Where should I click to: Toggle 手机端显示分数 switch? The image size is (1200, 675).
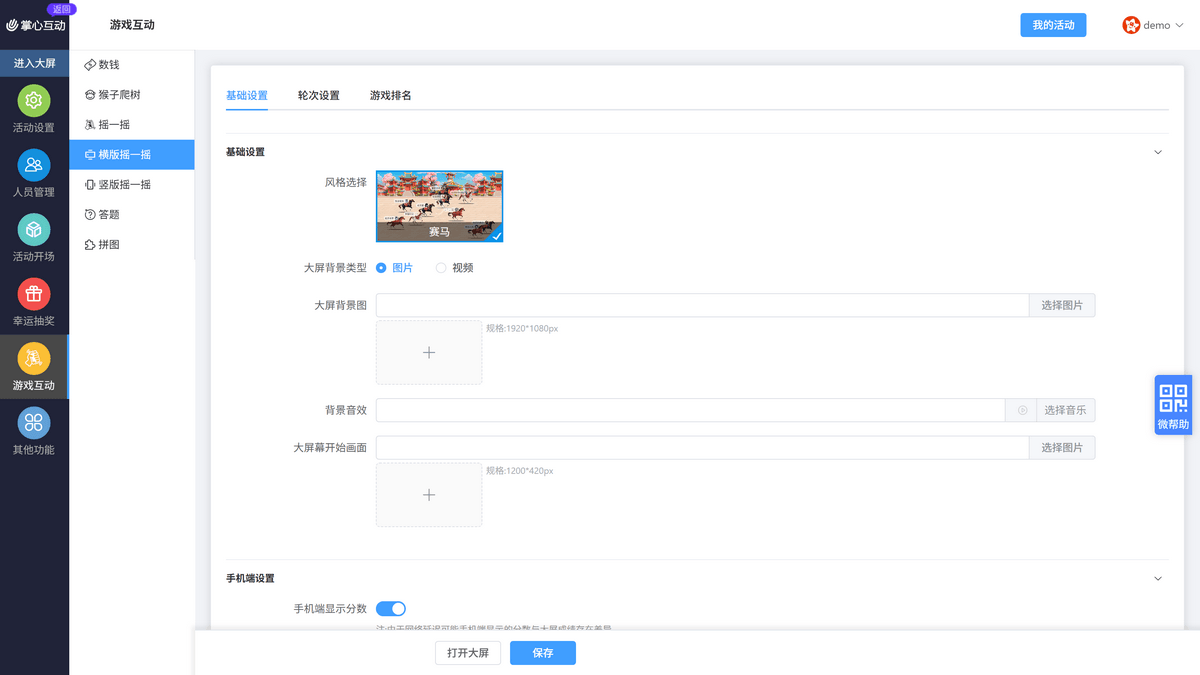391,609
